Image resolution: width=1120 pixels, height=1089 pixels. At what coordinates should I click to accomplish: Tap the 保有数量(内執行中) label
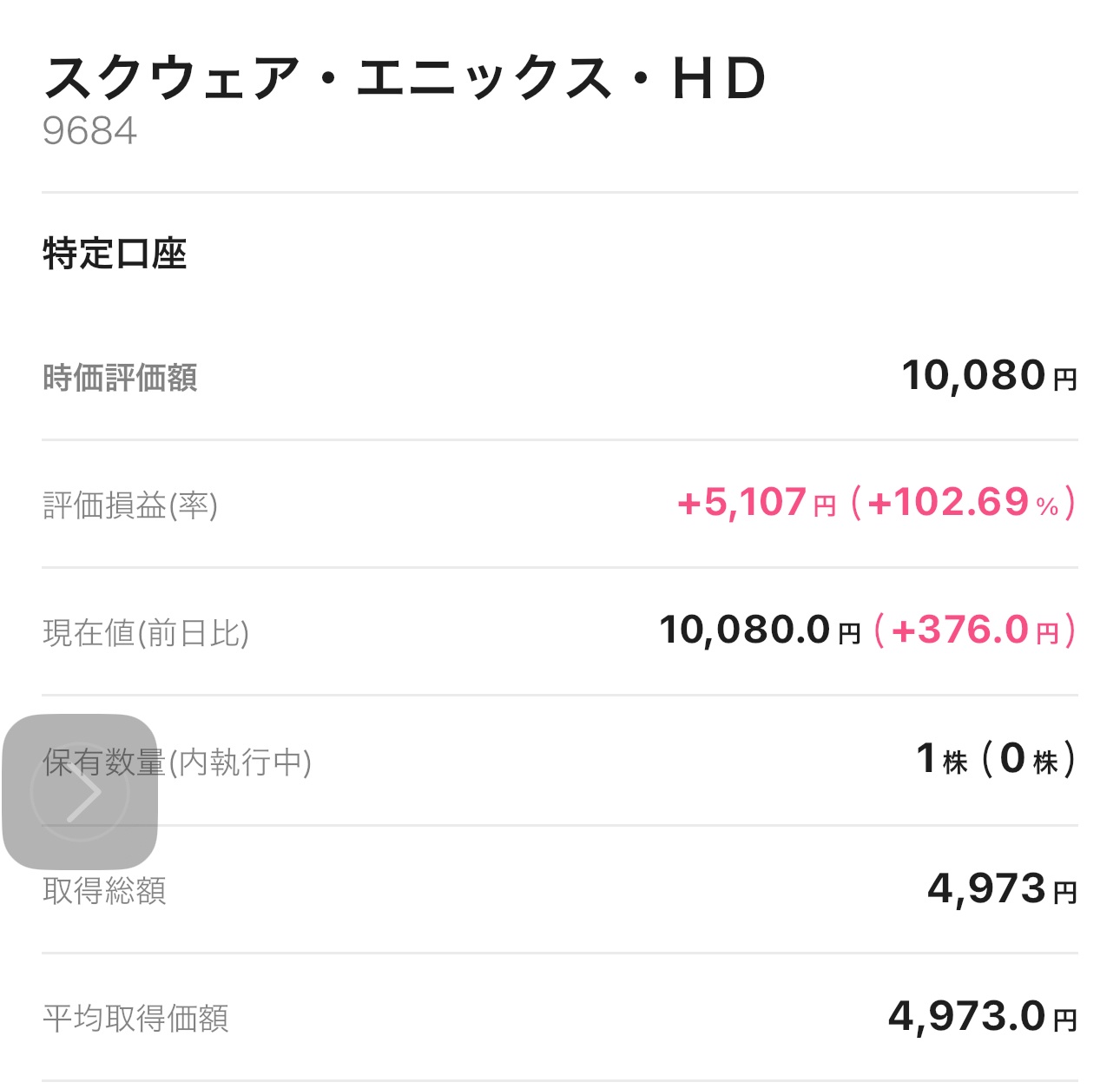(177, 762)
